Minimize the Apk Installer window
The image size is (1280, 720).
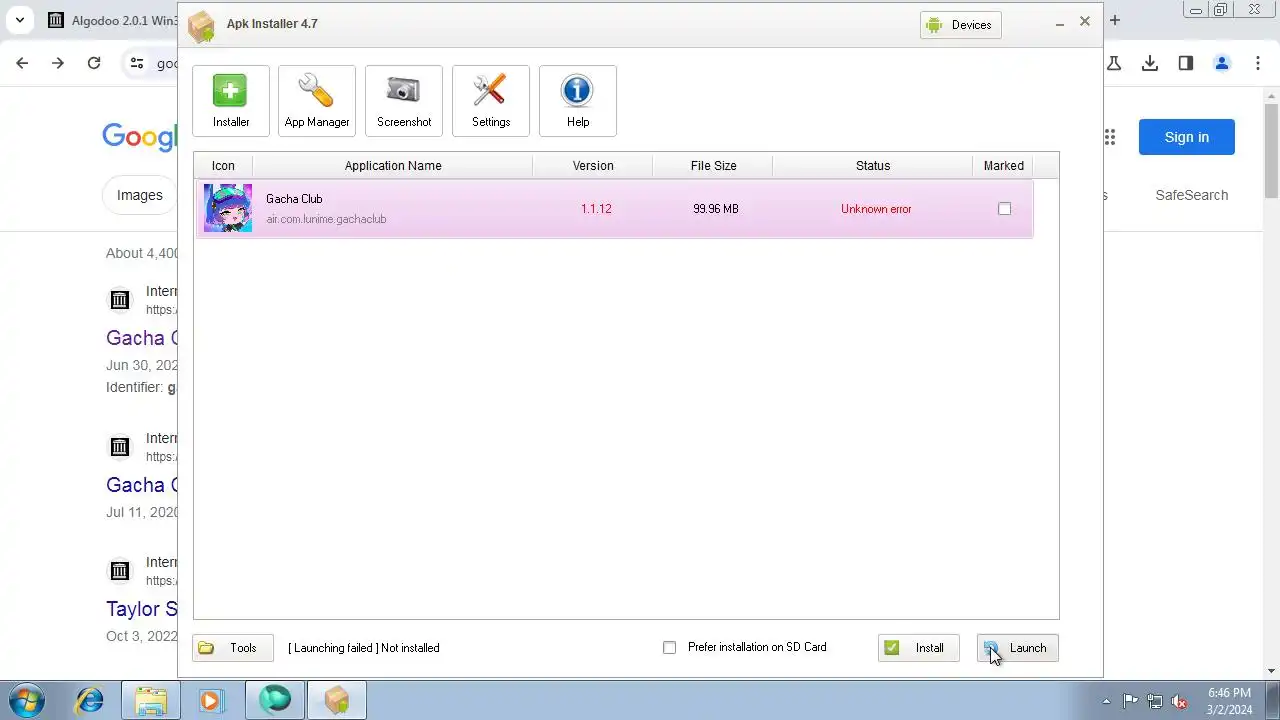[x=1059, y=23]
